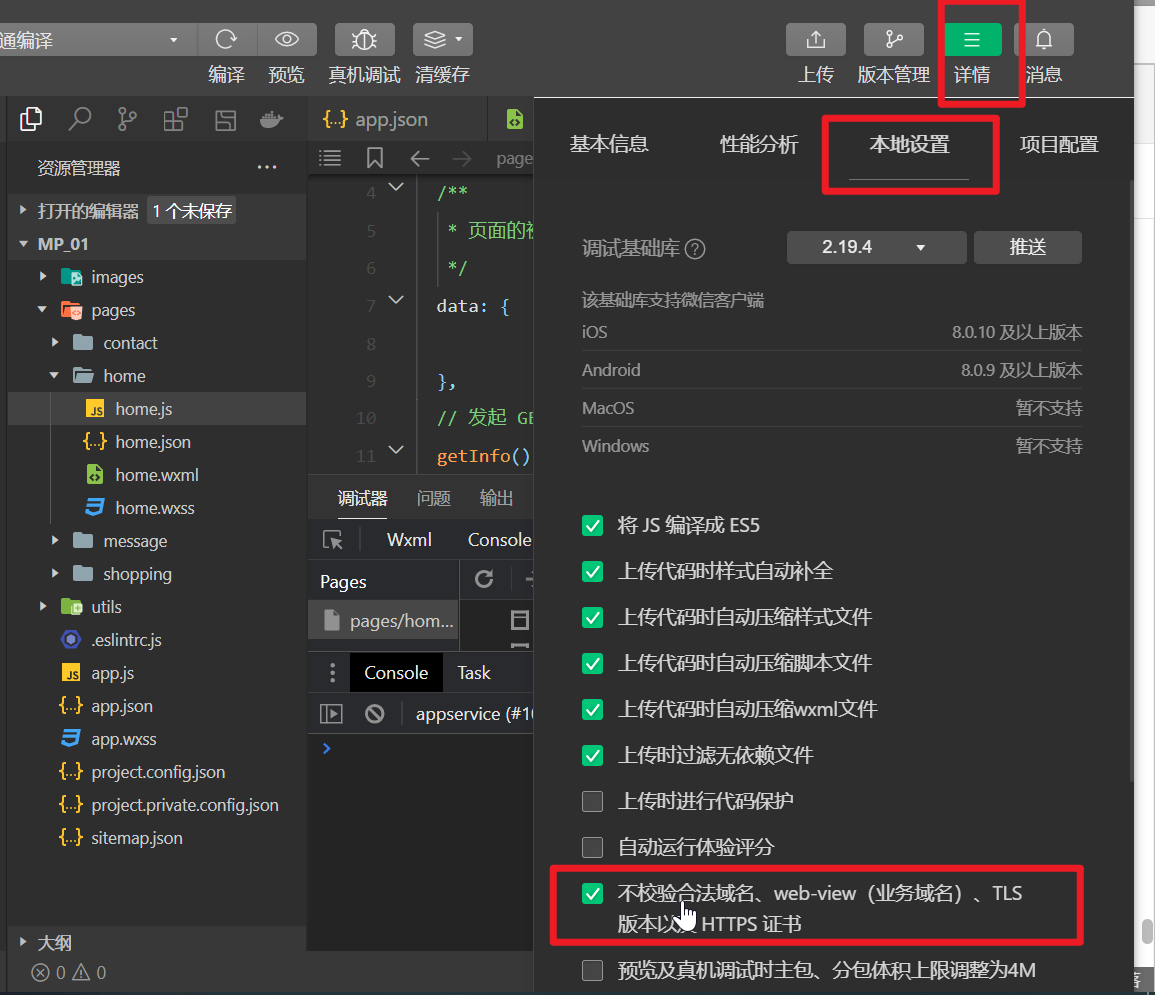Viewport: 1155px width, 995px height.
Task: Click the push base library button
Action: 1028,247
